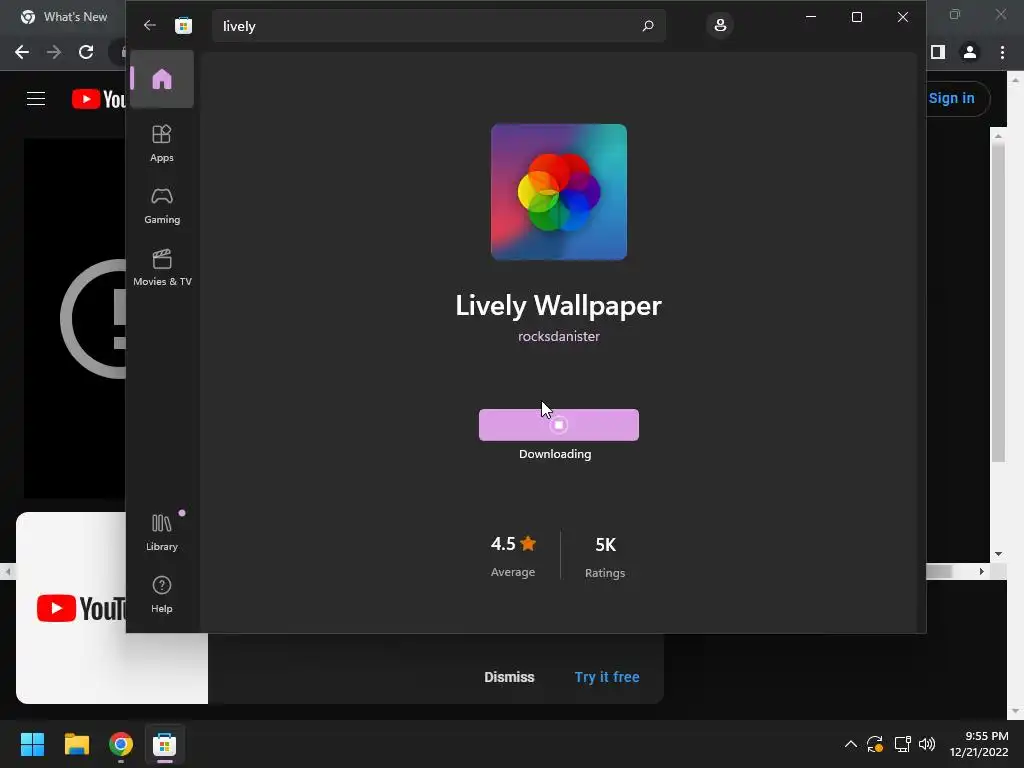Click the inner page vertical scrollbar thumb
Screen dimensions: 1024x768
coord(998,300)
